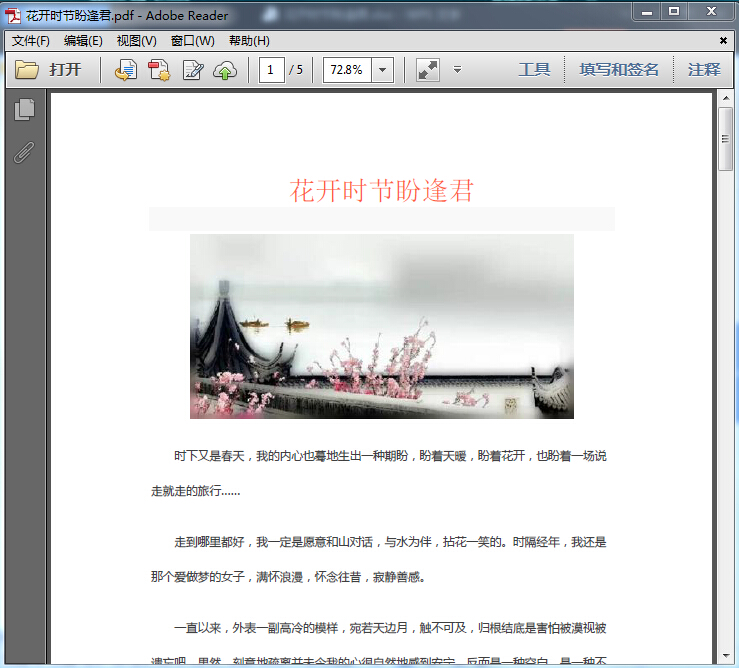Open the 填写和签名 pane

619,70
